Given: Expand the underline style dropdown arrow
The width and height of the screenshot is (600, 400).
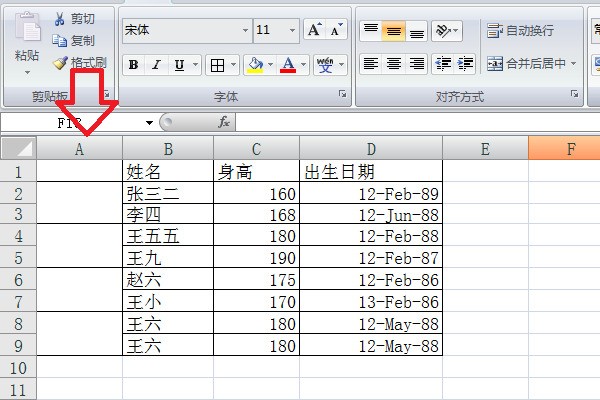Looking at the screenshot, I should tap(196, 65).
